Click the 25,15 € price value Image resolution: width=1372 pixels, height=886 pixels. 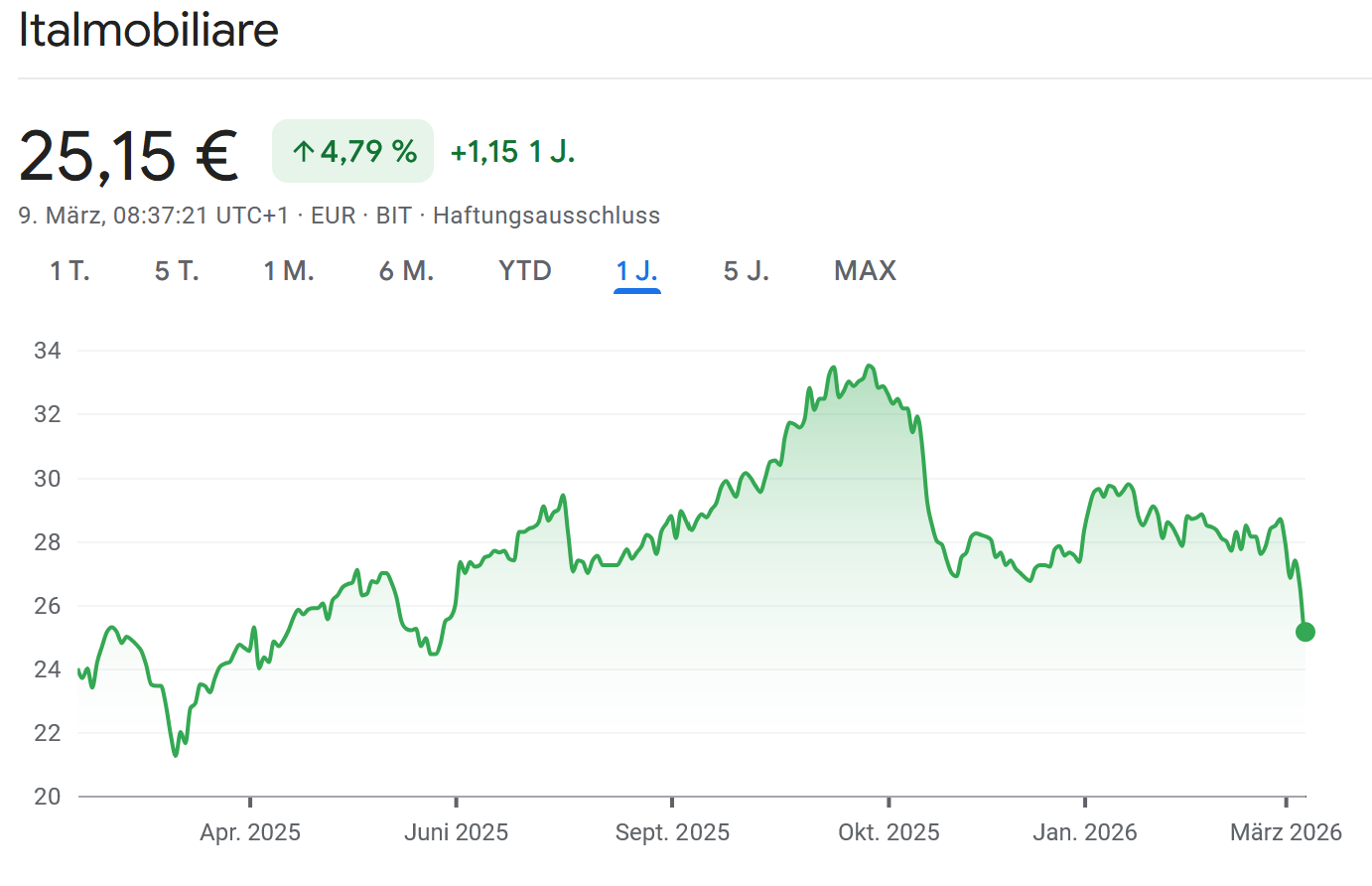[x=129, y=156]
